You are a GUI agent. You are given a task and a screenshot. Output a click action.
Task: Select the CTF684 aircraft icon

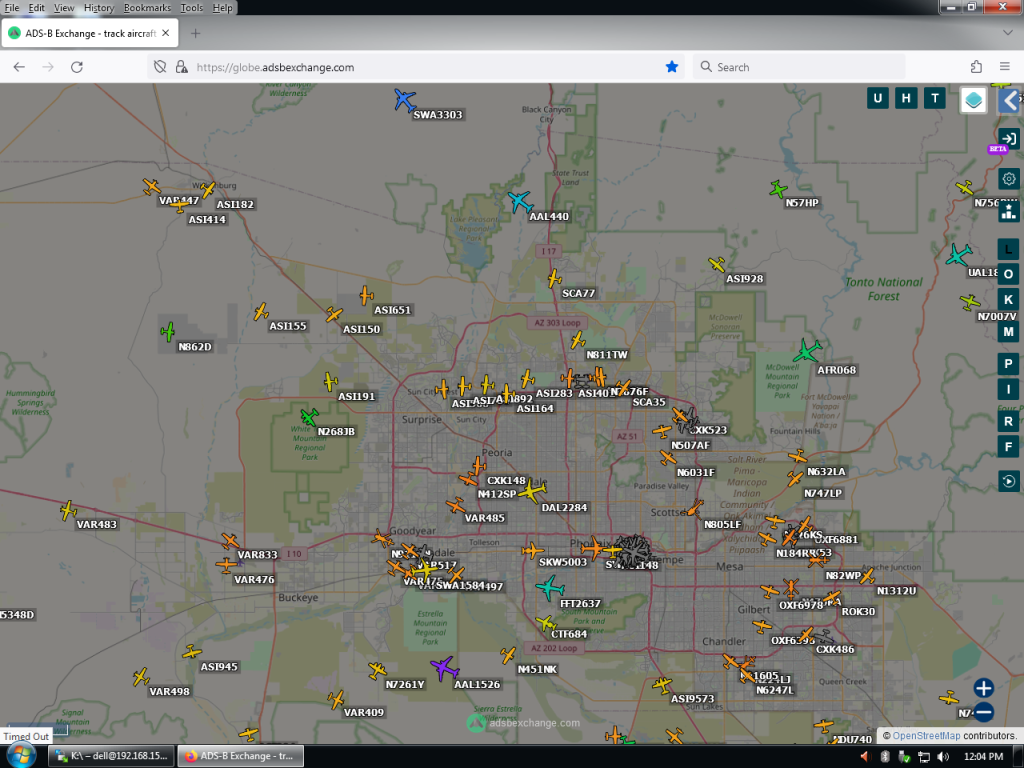[x=545, y=624]
